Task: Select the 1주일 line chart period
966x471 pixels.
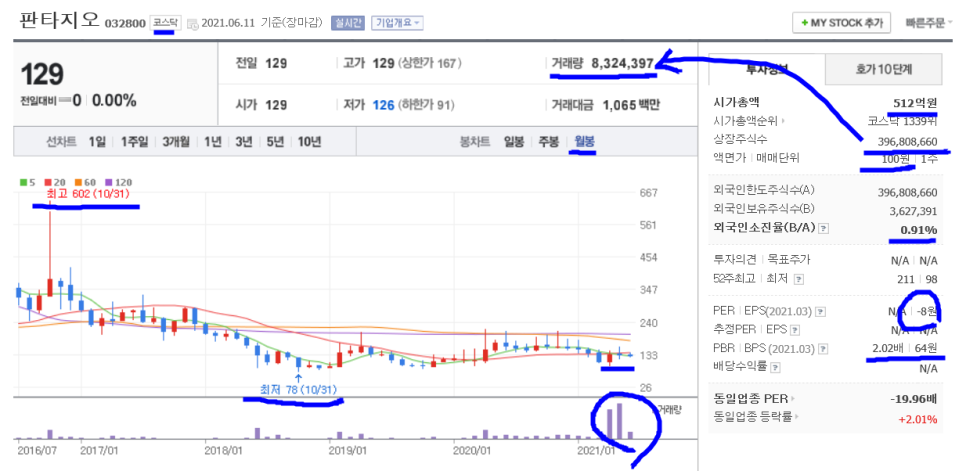Action: click(134, 141)
